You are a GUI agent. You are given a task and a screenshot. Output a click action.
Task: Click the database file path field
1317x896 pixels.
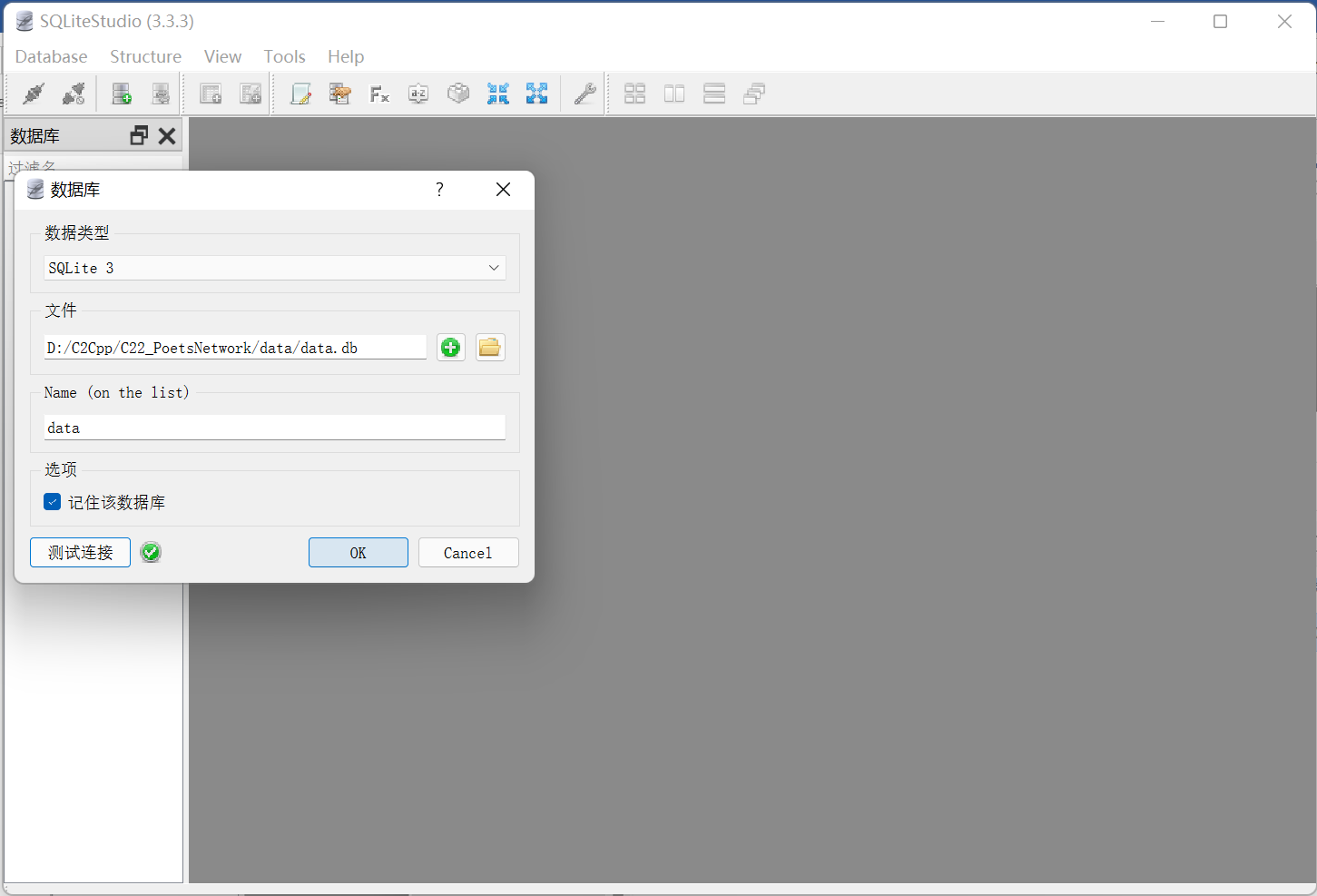click(235, 348)
